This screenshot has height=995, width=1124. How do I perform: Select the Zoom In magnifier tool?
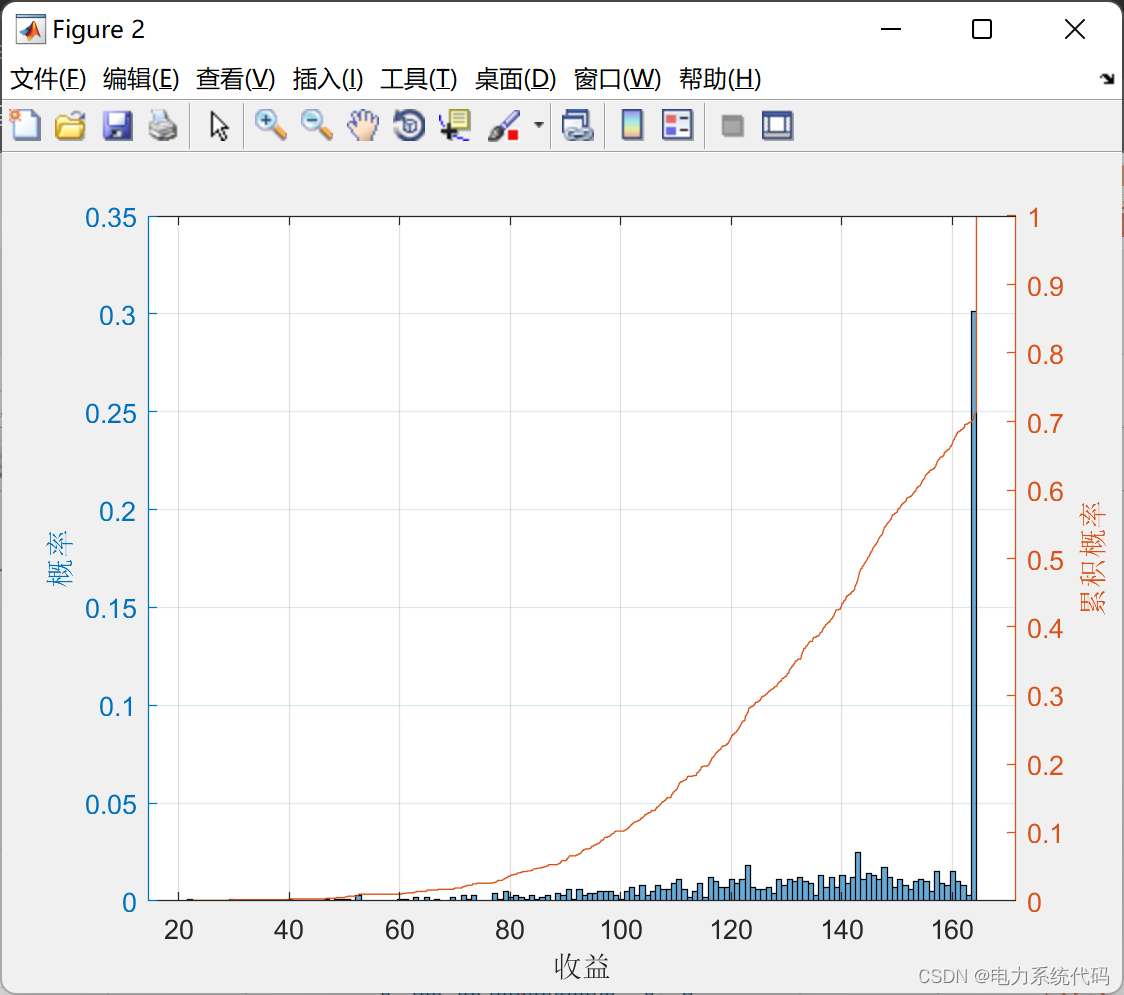coord(270,125)
